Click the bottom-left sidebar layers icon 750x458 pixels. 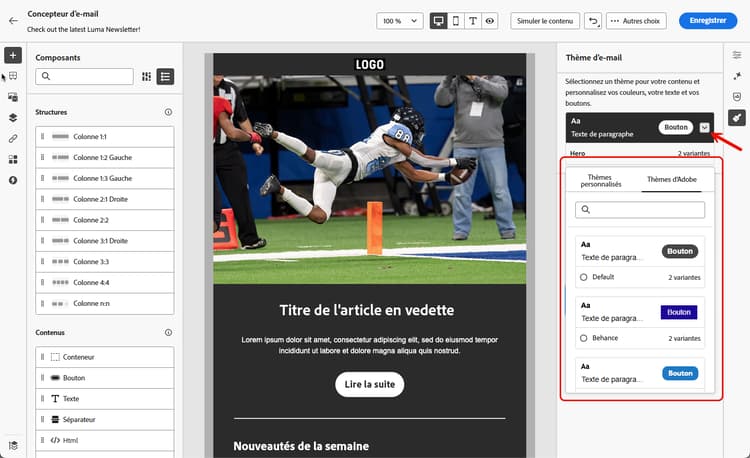(13, 446)
